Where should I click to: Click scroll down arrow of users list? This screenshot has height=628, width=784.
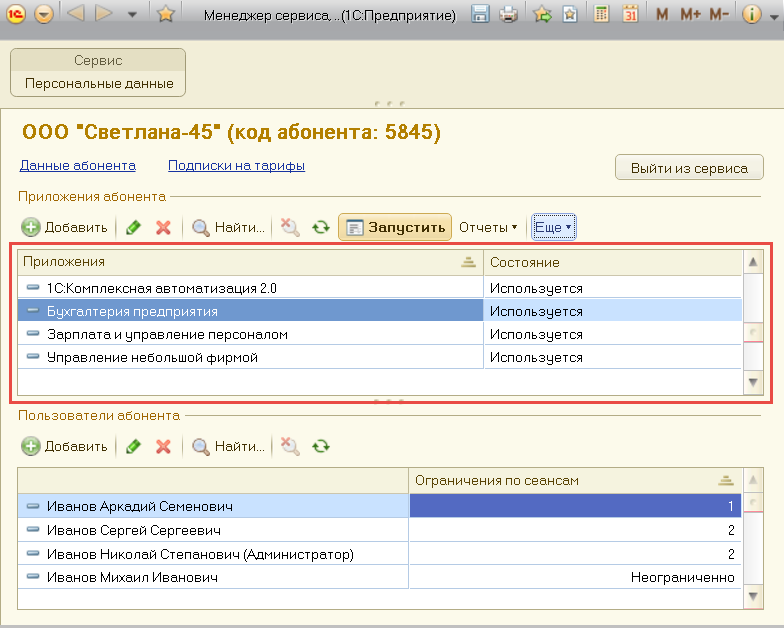(753, 596)
